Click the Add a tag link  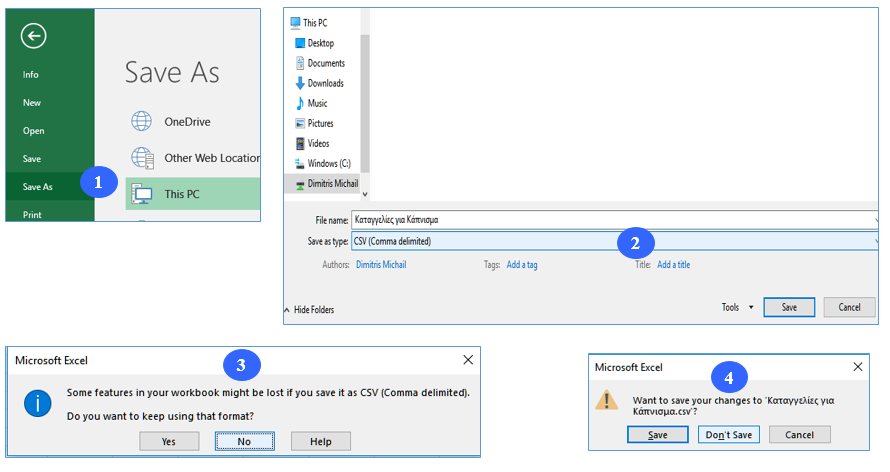tap(522, 265)
